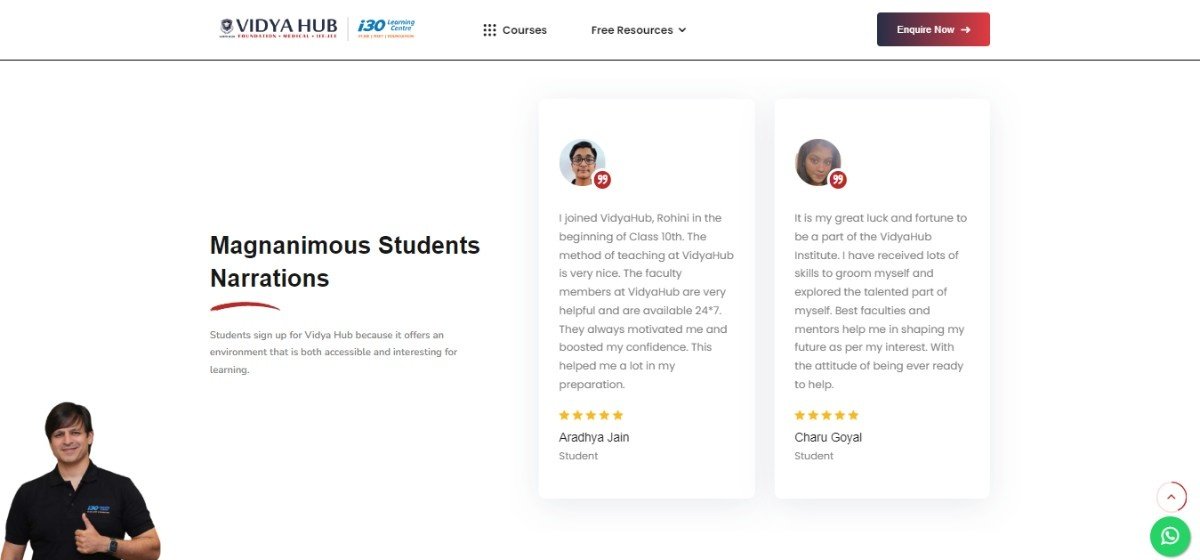
Task: Click the Courses grid icon
Action: (489, 30)
